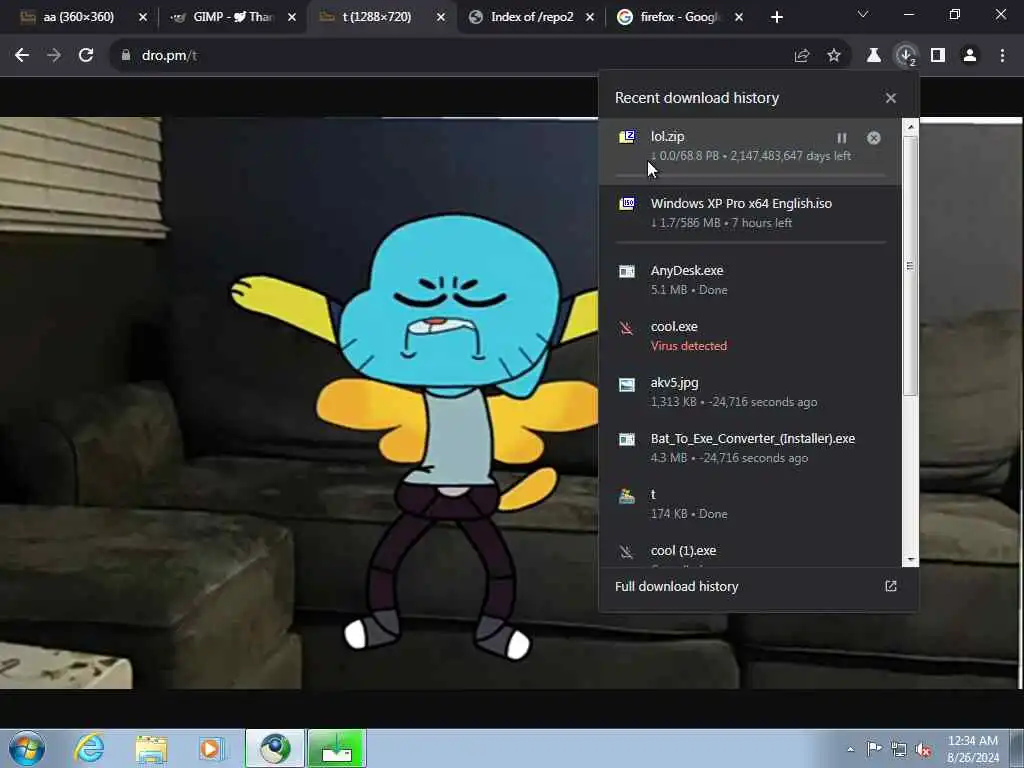Switch to firefox Google search tab
Image resolution: width=1024 pixels, height=768 pixels.
click(679, 17)
